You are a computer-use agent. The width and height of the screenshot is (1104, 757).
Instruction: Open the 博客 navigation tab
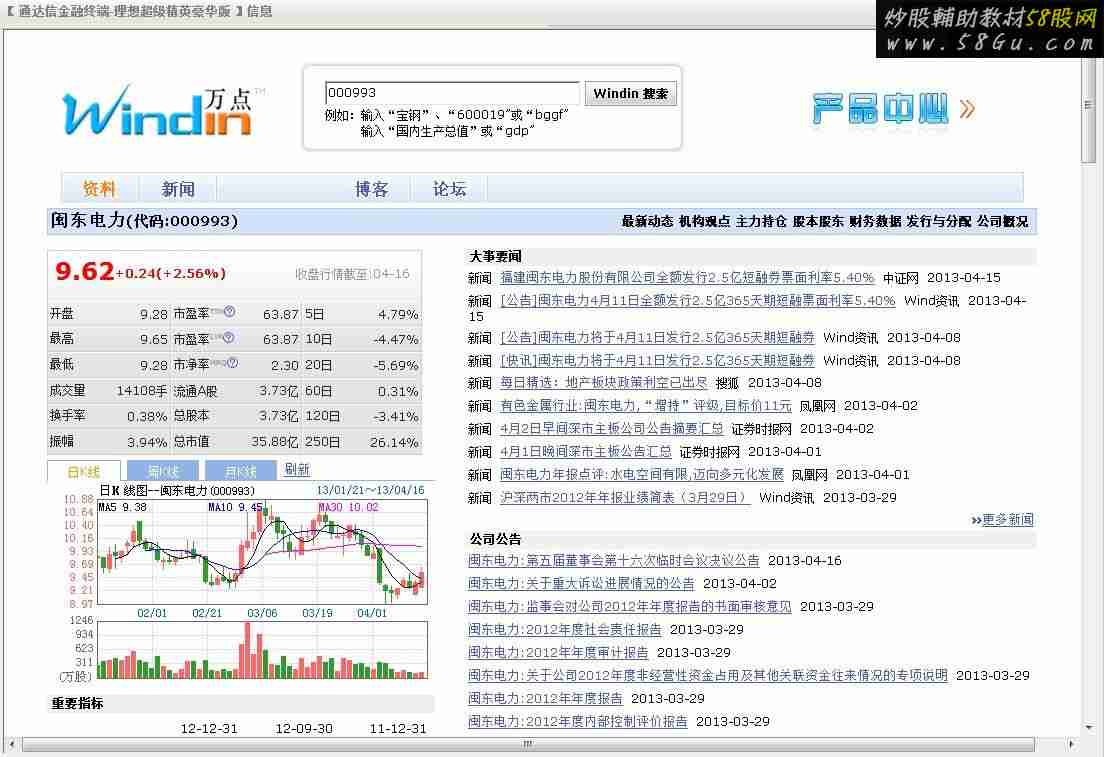371,189
